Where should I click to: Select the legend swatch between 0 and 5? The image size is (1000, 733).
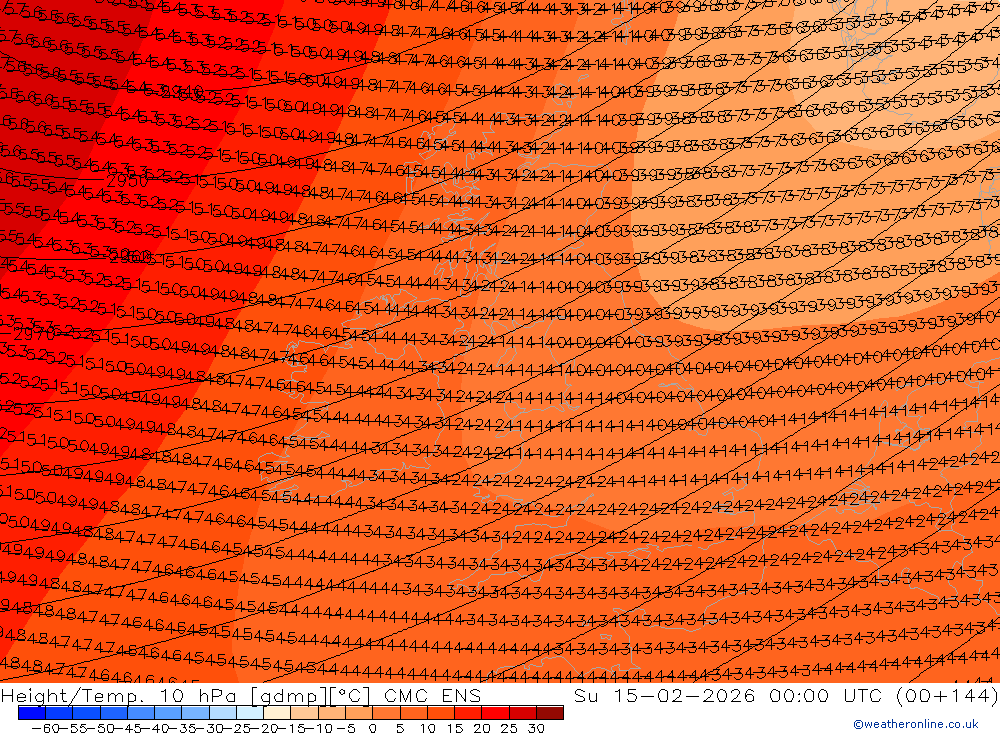[386, 713]
